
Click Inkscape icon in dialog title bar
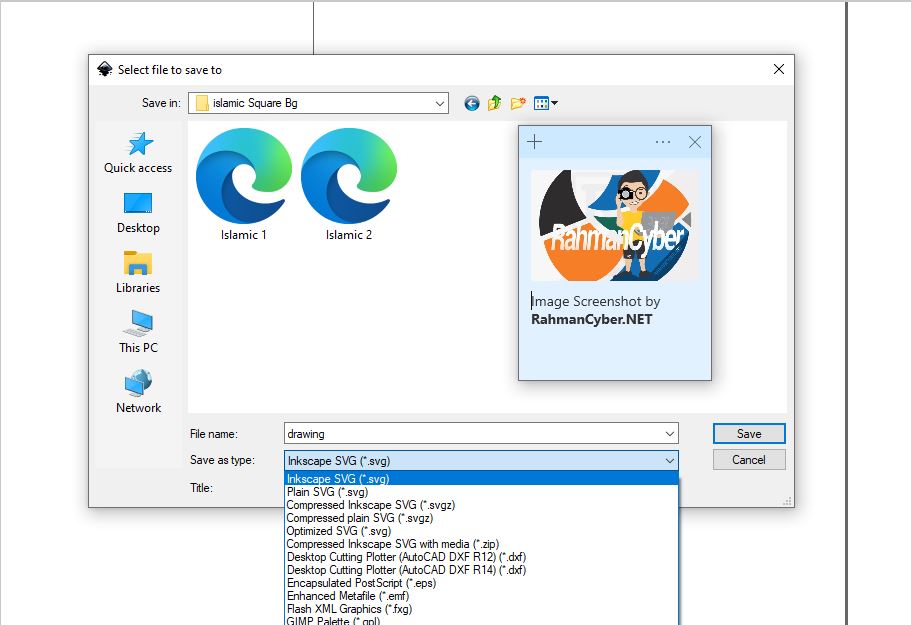click(105, 70)
